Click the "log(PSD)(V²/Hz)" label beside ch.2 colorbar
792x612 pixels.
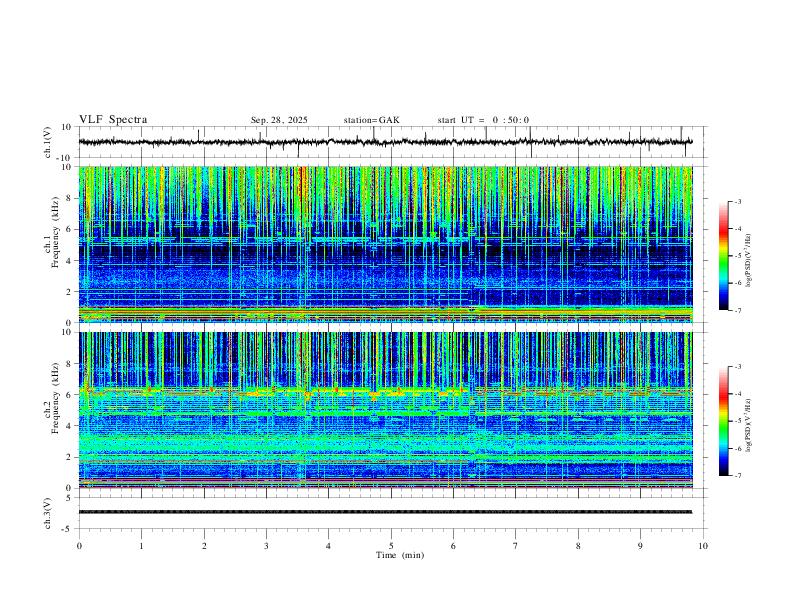749,425
